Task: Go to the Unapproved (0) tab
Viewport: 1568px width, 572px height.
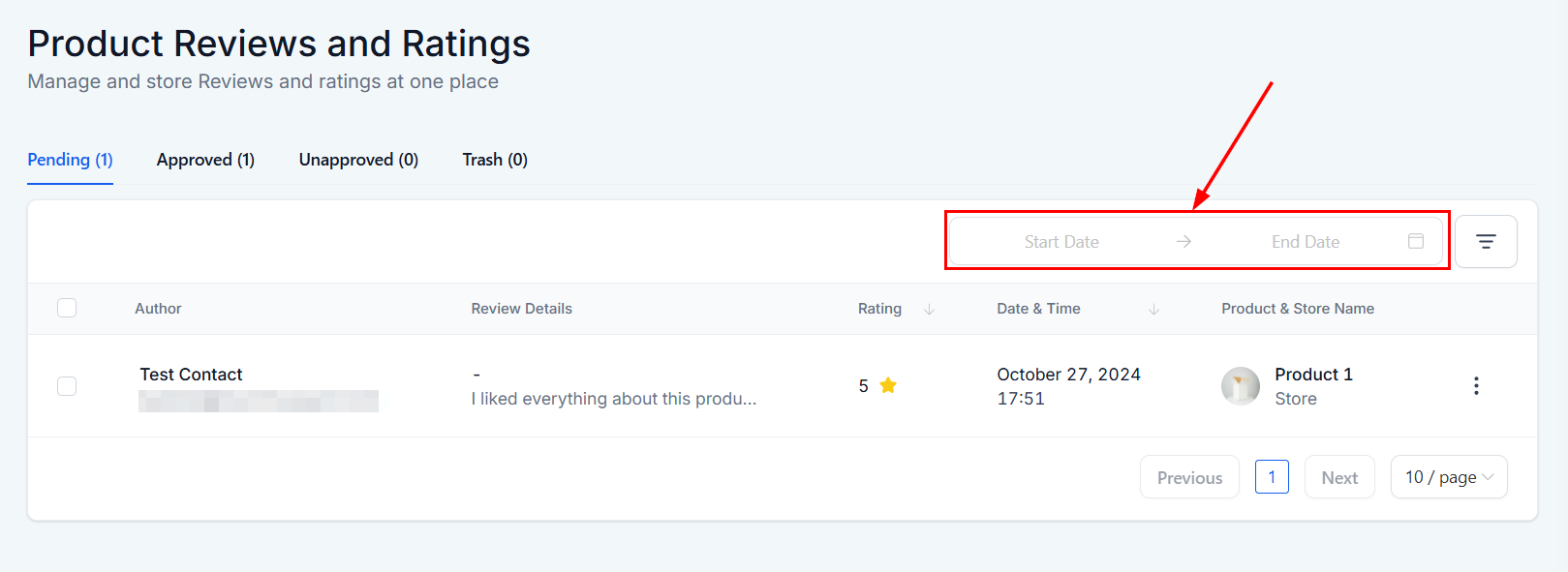Action: [x=358, y=160]
